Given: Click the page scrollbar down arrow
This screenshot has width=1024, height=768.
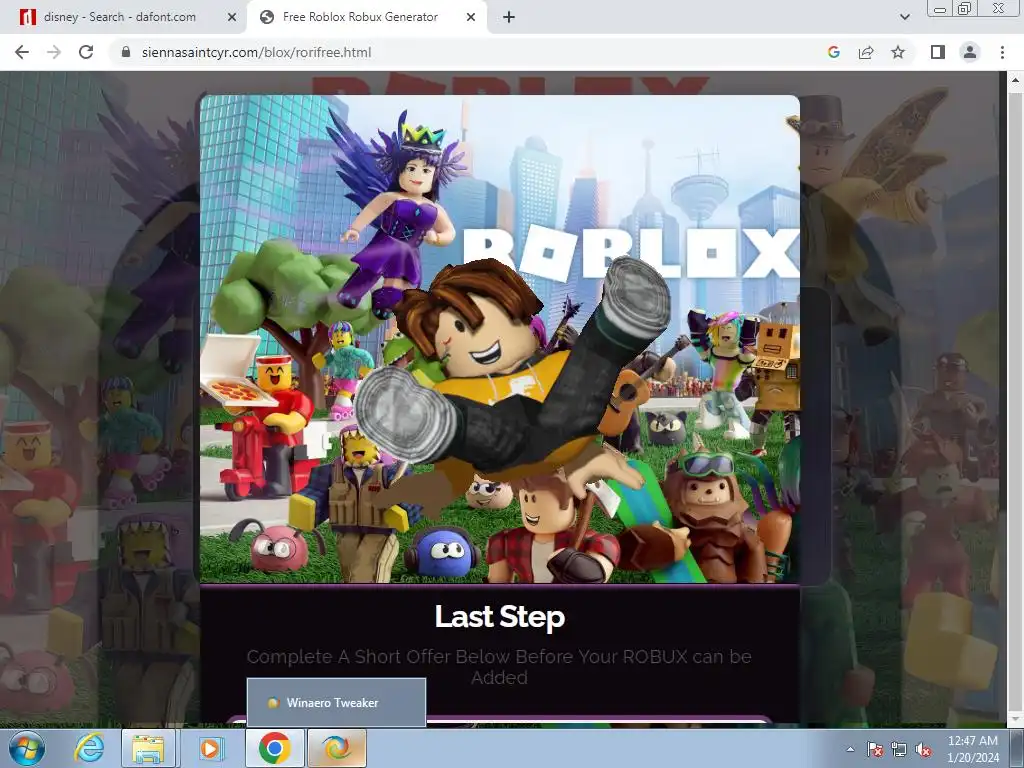Looking at the screenshot, I should 1015,719.
